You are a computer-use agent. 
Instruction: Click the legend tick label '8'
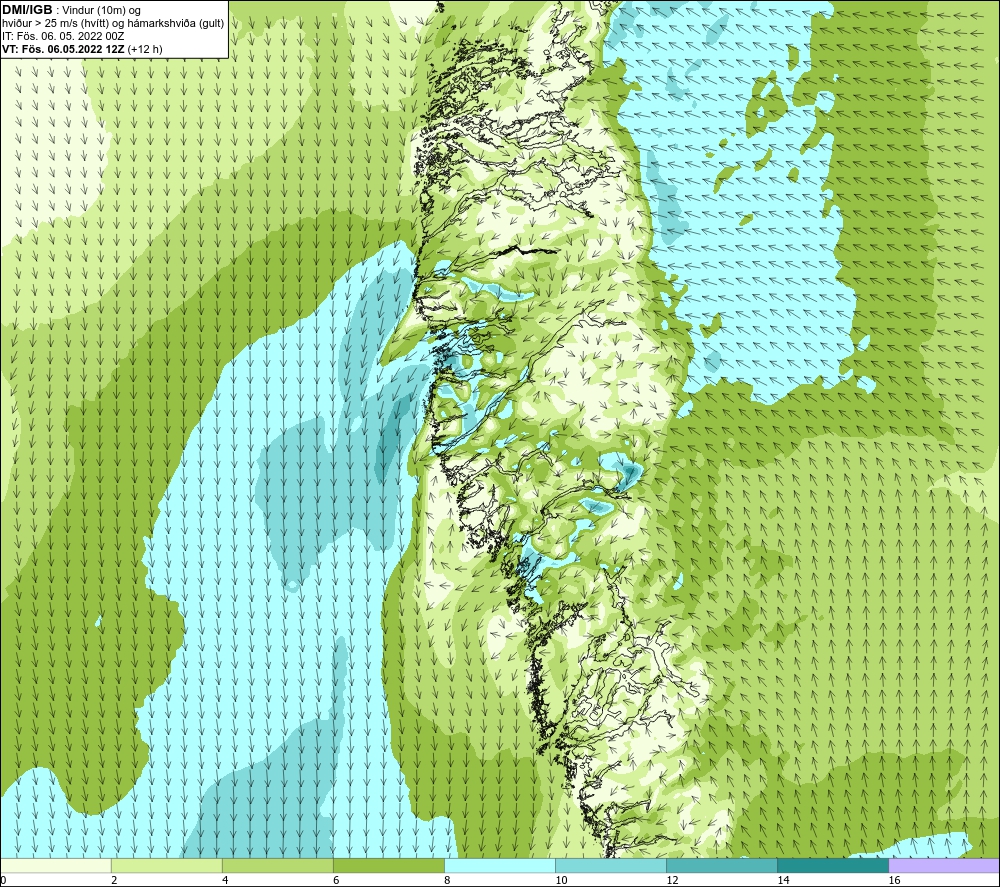447,881
